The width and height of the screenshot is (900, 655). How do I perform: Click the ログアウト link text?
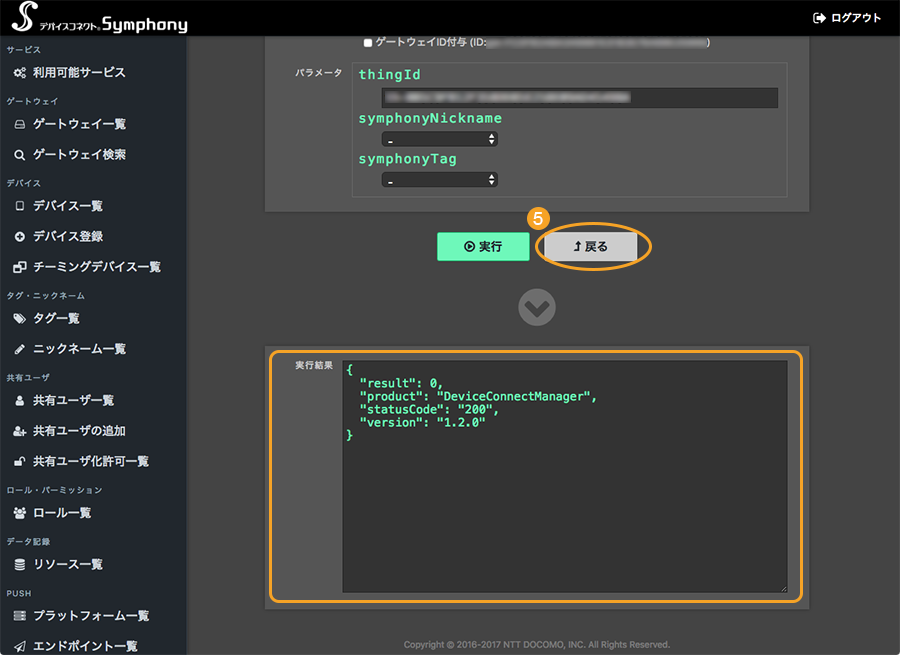[856, 18]
